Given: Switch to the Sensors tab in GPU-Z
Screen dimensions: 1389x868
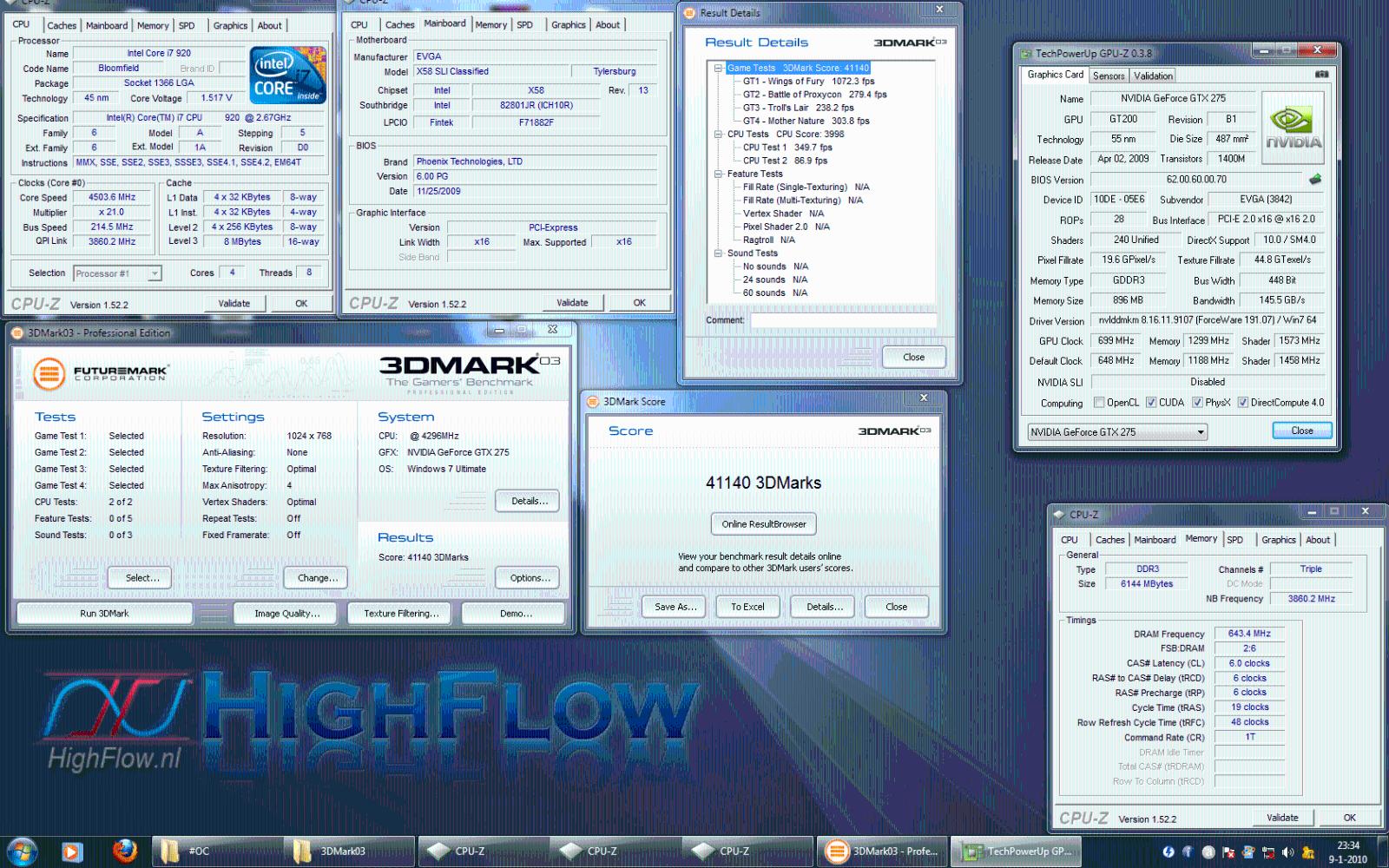Looking at the screenshot, I should (1109, 76).
